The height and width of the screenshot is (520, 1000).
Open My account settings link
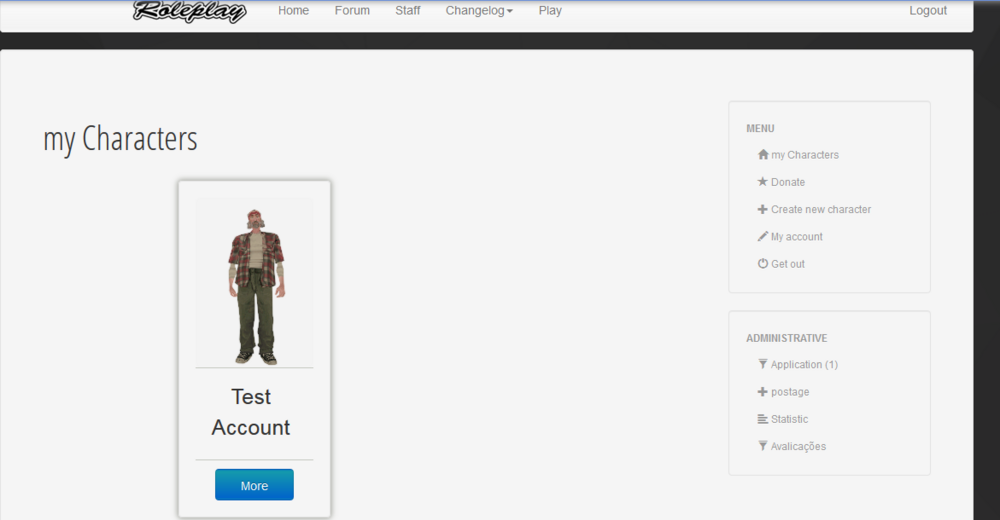(797, 237)
